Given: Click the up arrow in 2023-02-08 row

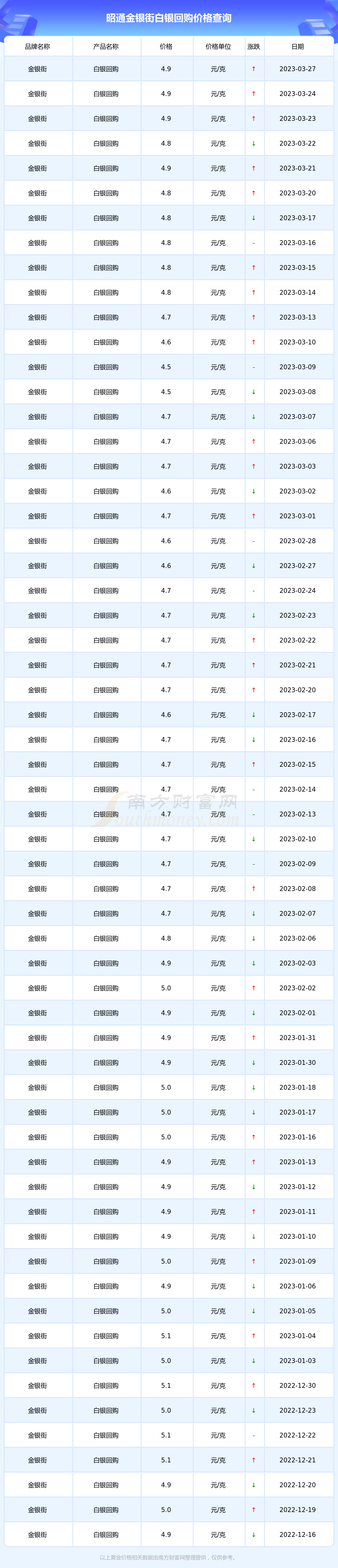Looking at the screenshot, I should click(x=254, y=889).
